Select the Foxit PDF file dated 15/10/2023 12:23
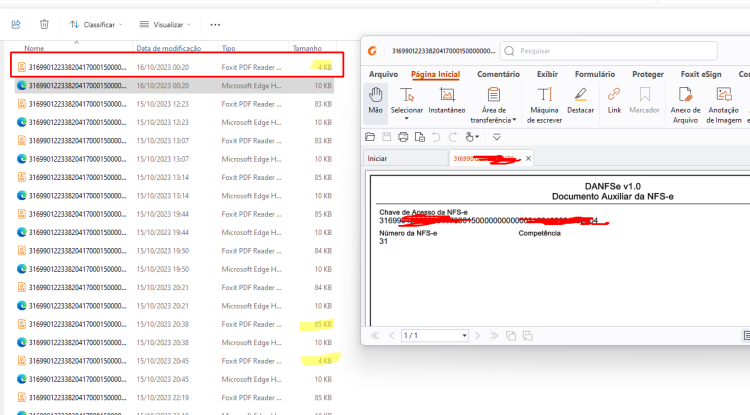 pos(174,104)
